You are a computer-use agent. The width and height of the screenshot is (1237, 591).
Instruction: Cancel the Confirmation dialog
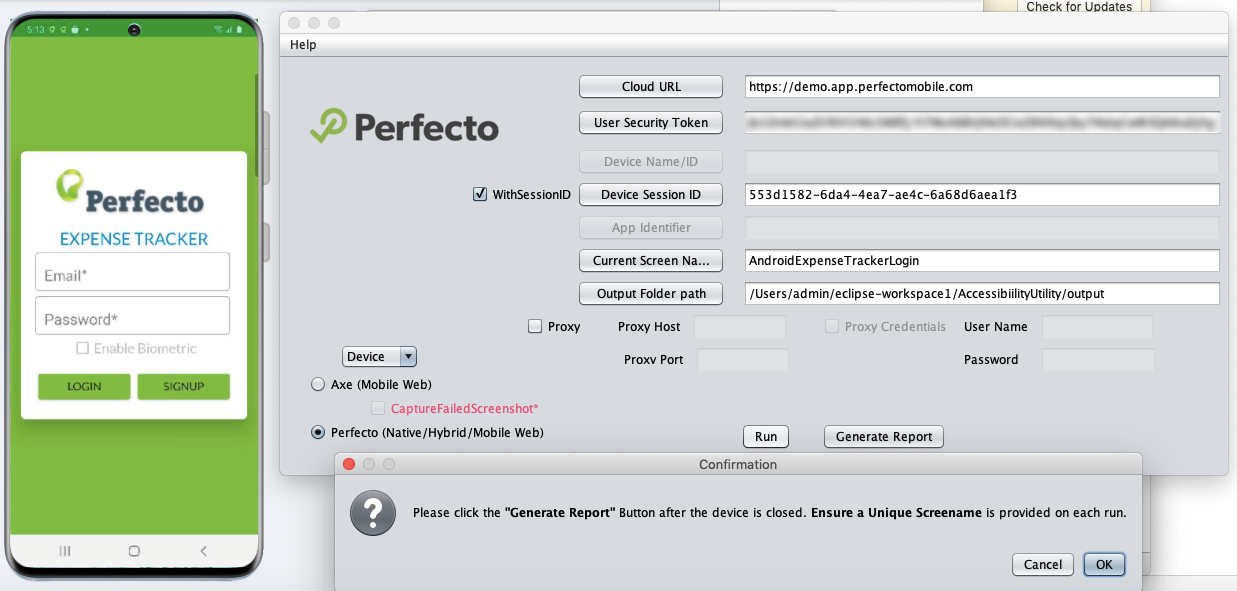coord(1043,564)
